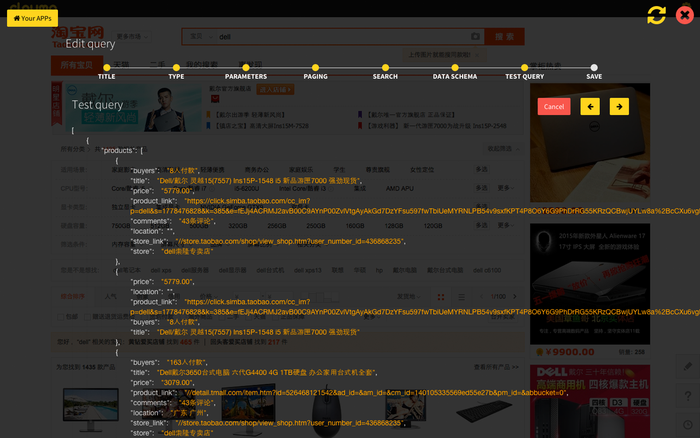This screenshot has height=438, width=700.
Task: Click the keyboard product thumbnail at bottom
Action: (484, 411)
